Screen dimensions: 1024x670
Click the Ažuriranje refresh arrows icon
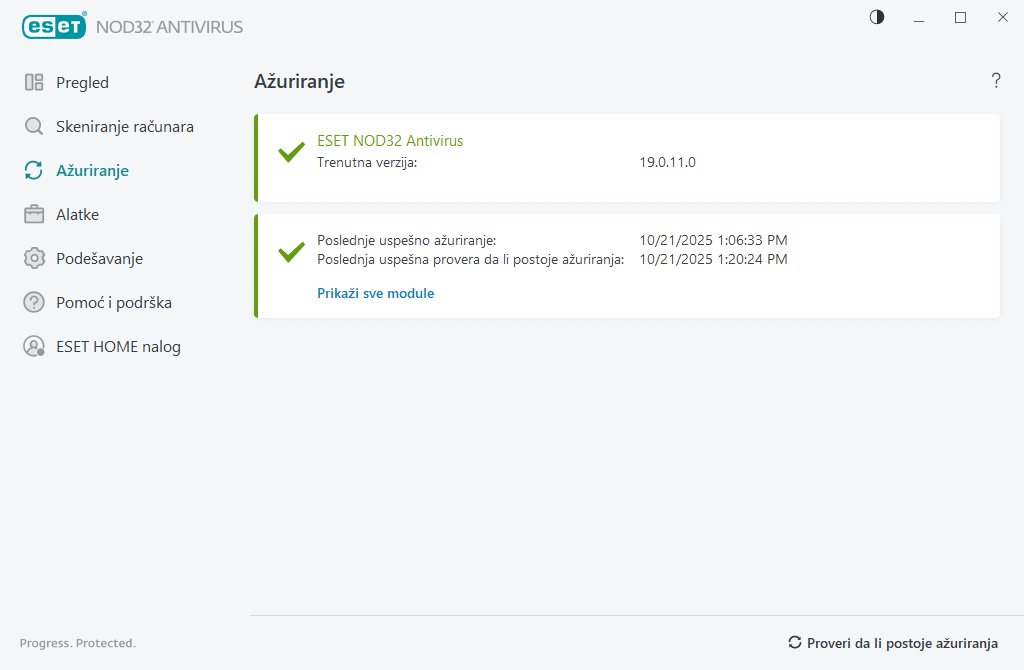34,171
